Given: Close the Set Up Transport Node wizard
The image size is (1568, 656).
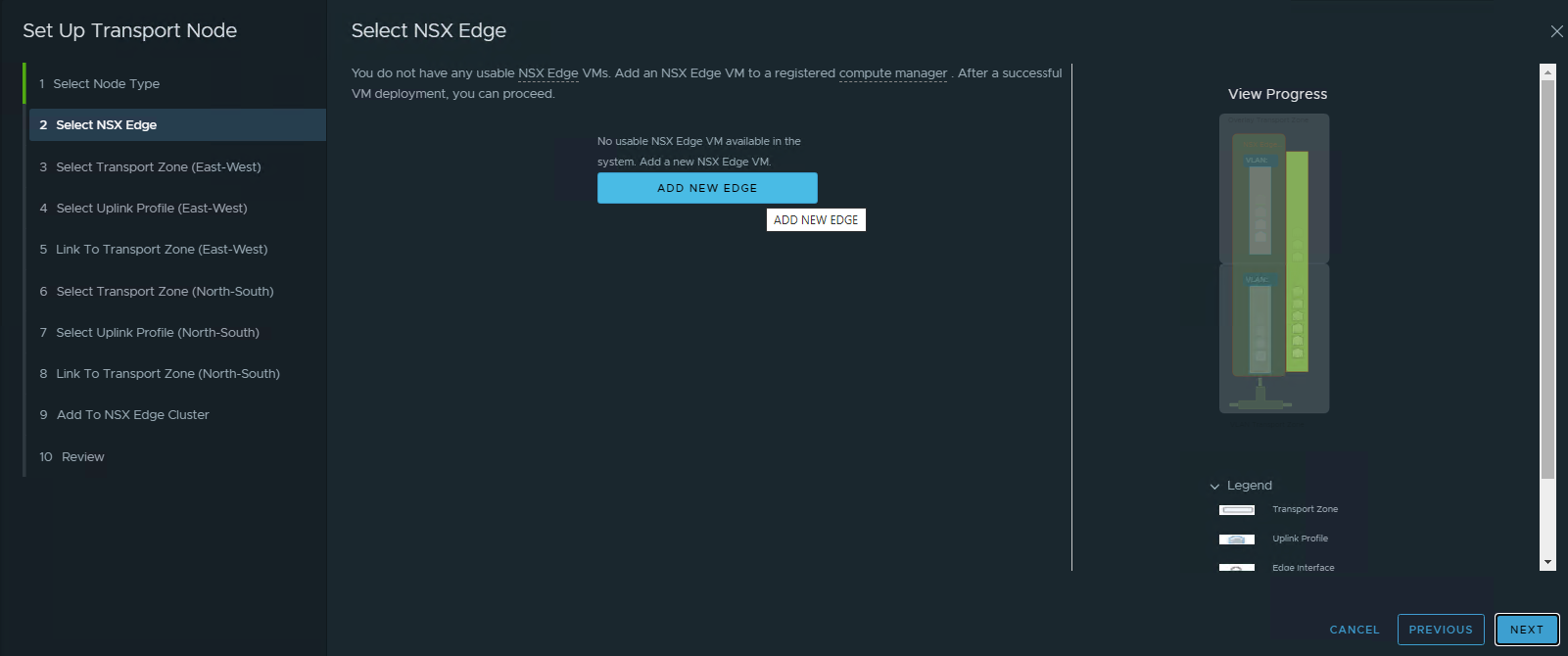Looking at the screenshot, I should tap(1556, 31).
